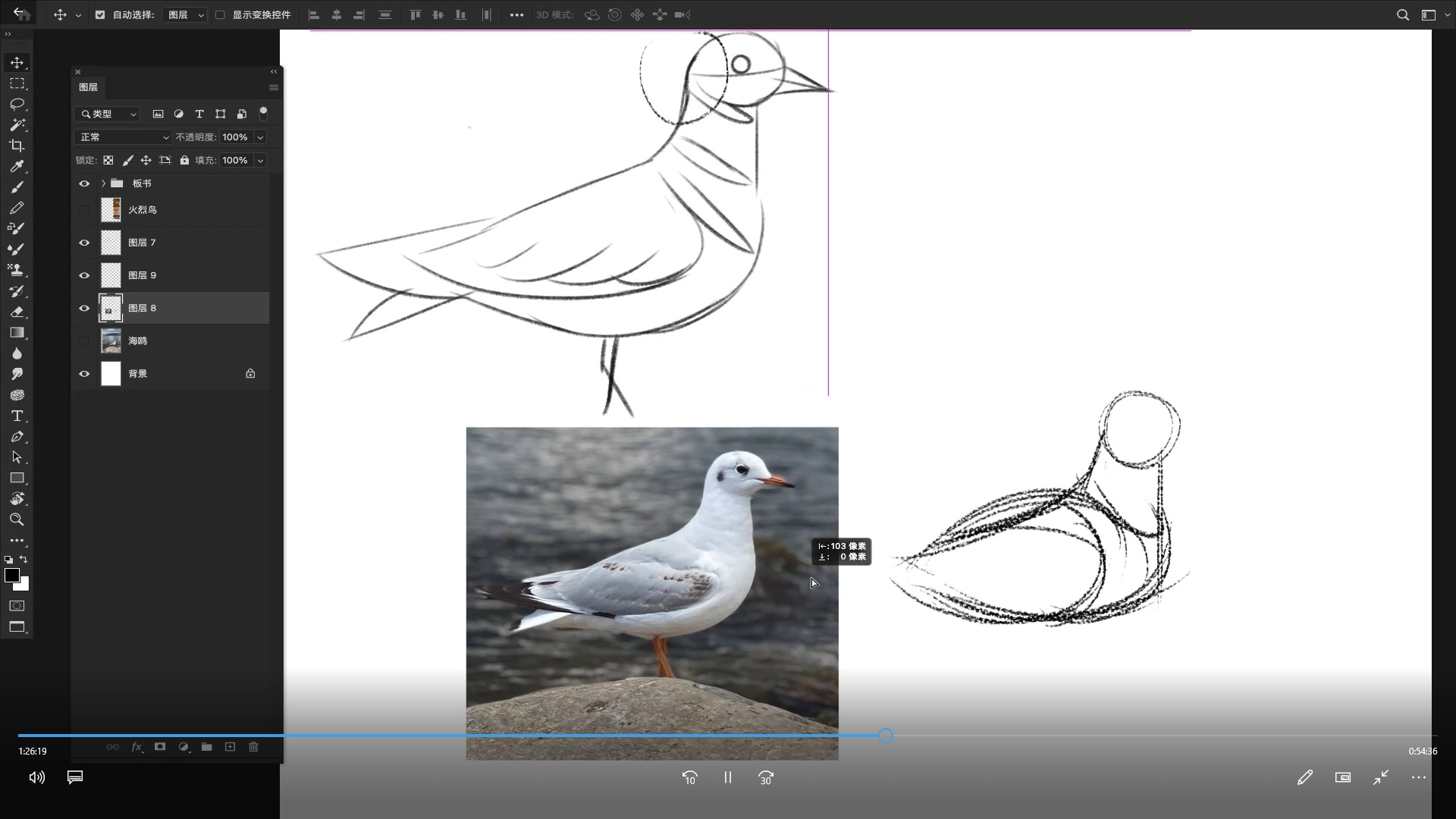Click the 图层 panel tab
Screen dimensions: 1456x819
tap(89, 87)
